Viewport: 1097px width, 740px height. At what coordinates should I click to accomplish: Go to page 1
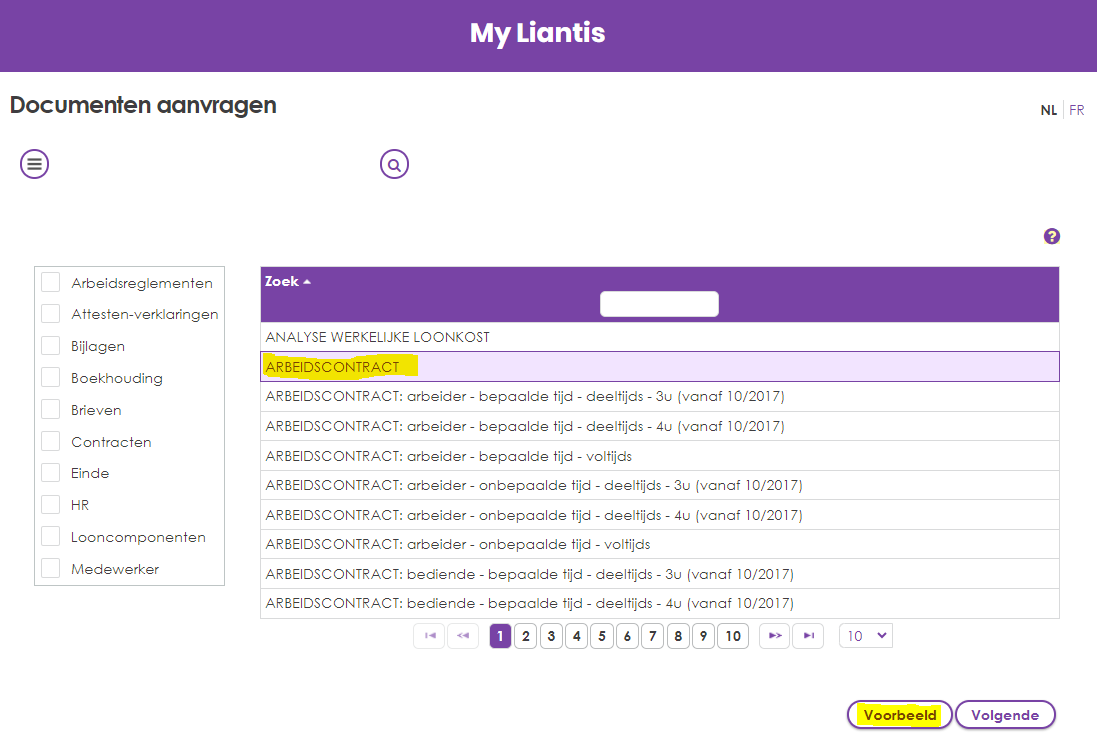pyautogui.click(x=500, y=636)
